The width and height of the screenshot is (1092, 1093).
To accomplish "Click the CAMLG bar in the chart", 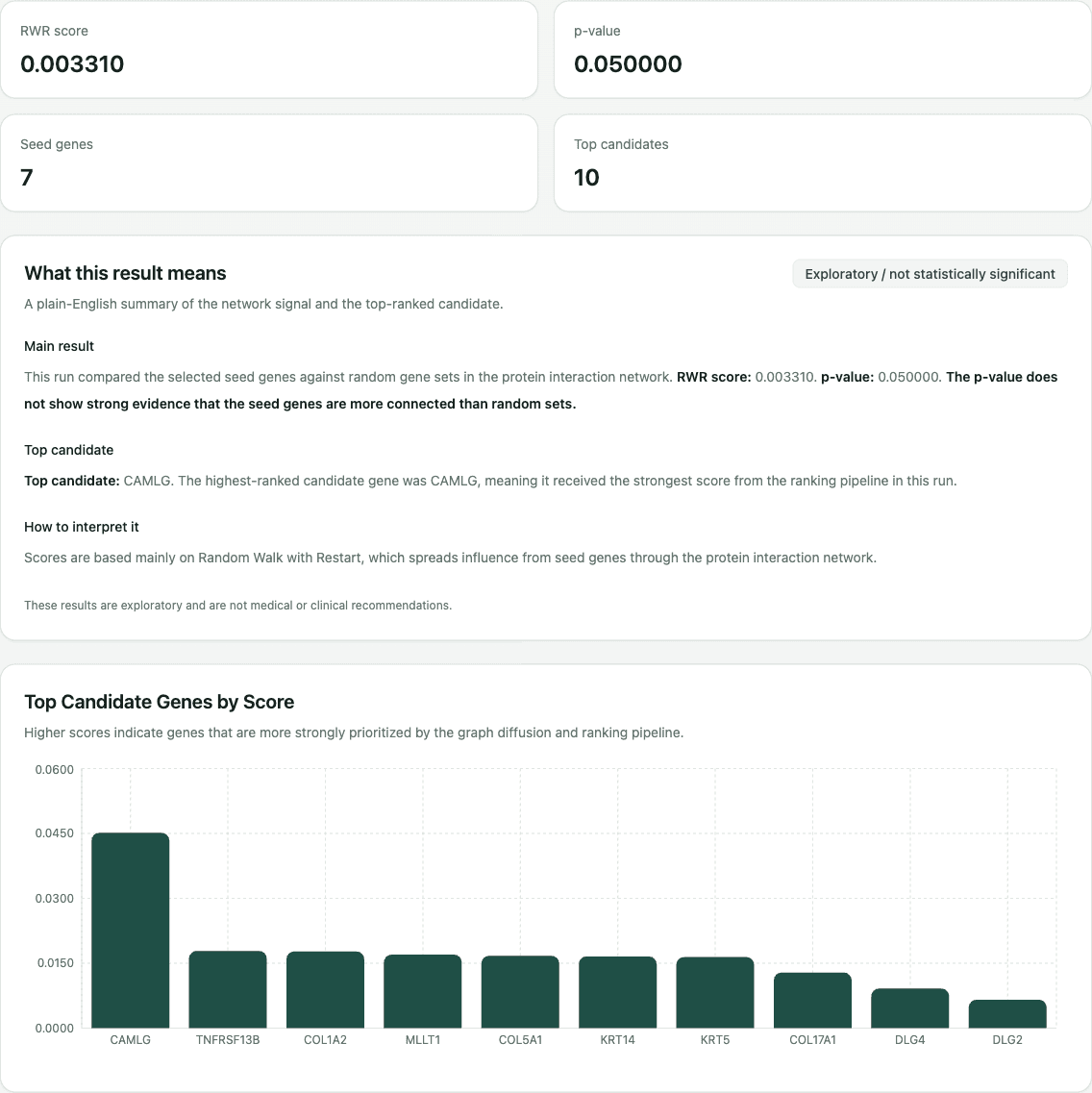I will 131,930.
